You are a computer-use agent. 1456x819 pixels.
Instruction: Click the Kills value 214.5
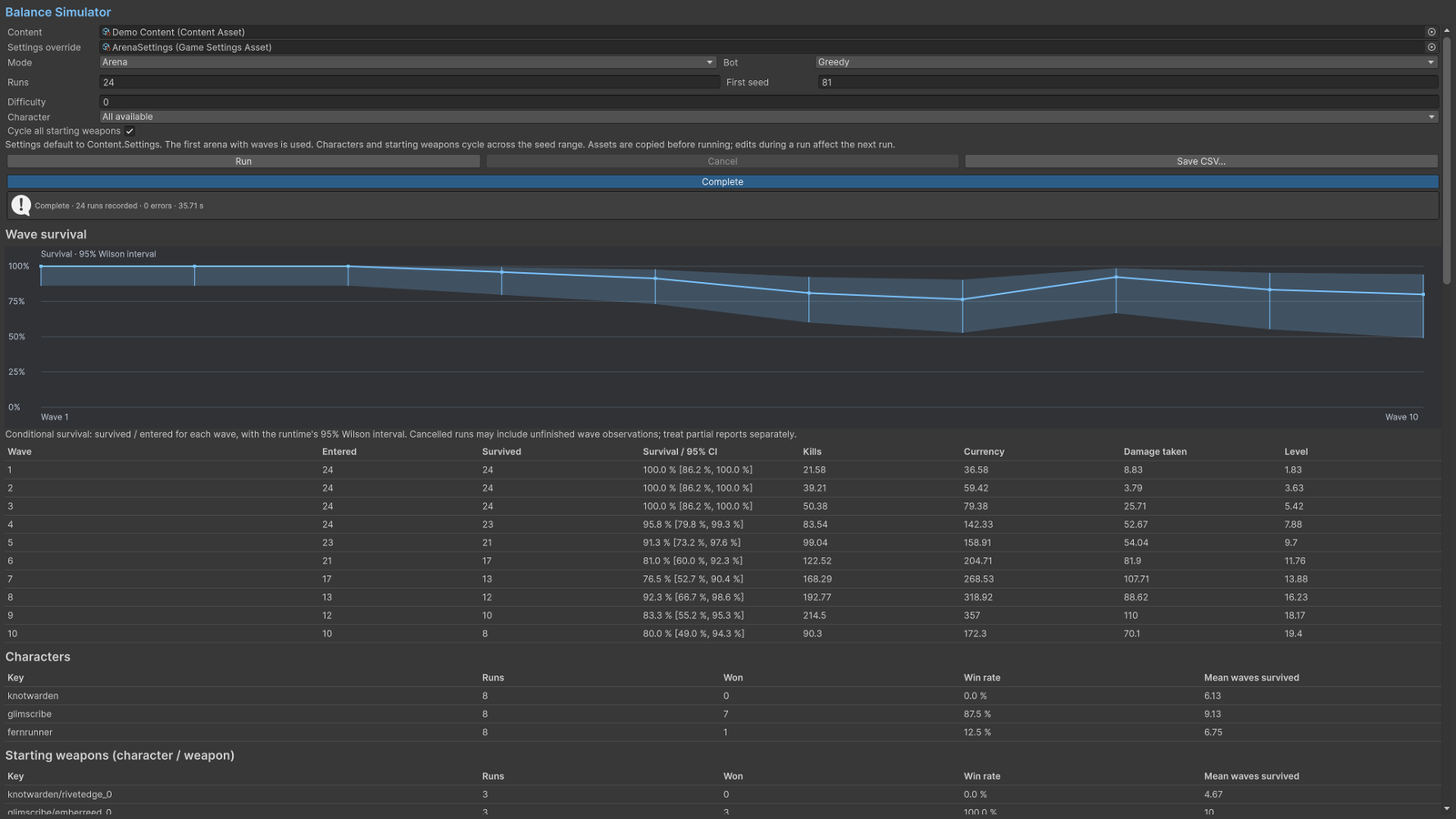[x=814, y=615]
